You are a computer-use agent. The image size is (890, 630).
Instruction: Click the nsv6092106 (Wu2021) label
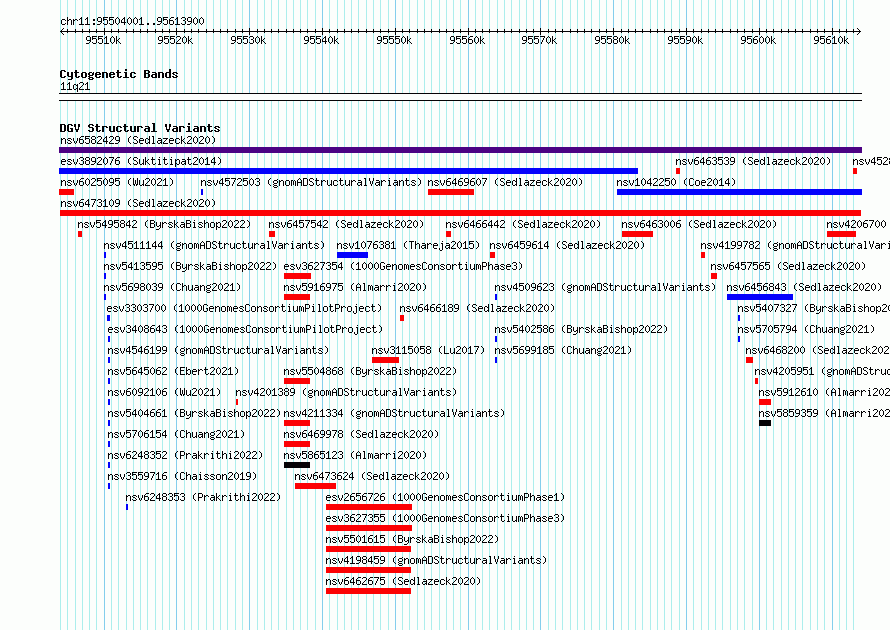(x=164, y=392)
